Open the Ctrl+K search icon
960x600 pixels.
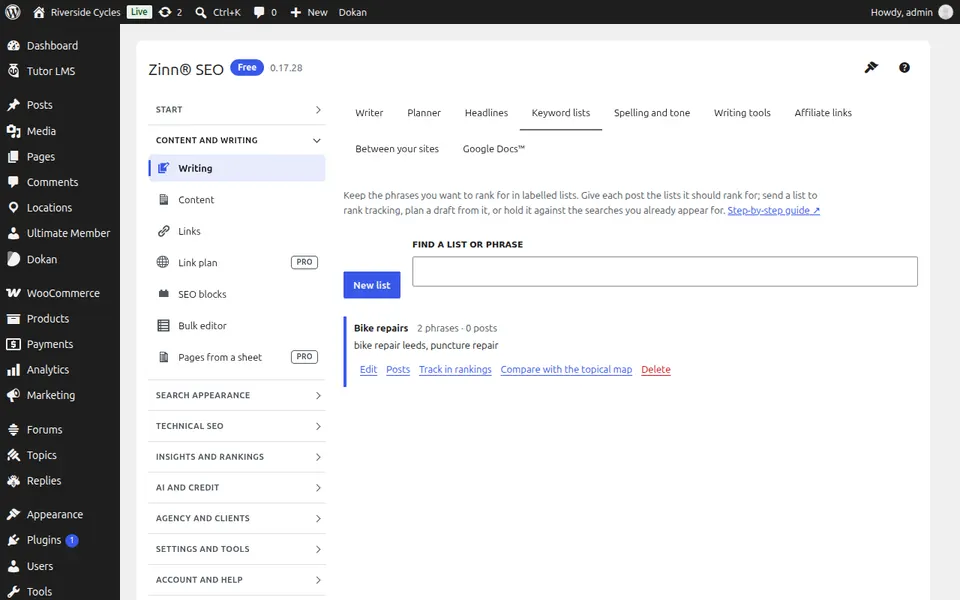click(x=201, y=12)
